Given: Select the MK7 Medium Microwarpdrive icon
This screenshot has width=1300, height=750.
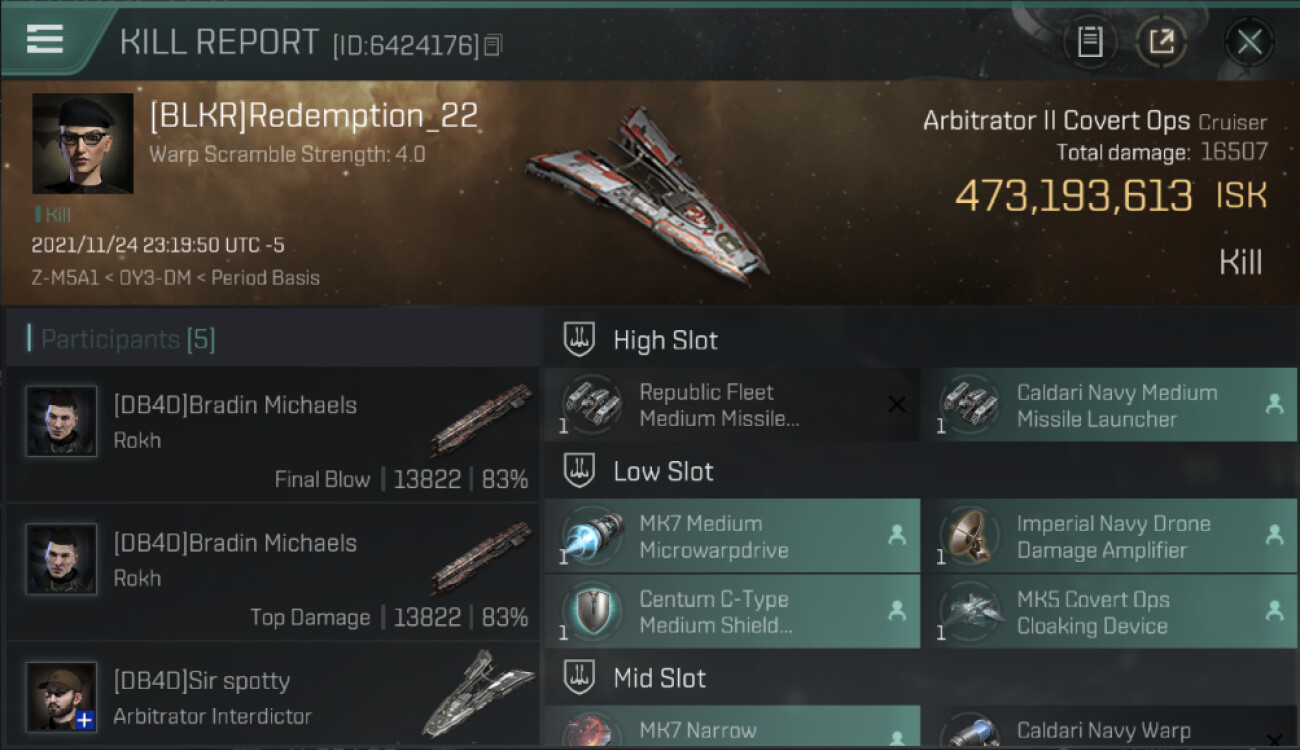Looking at the screenshot, I should click(x=593, y=536).
